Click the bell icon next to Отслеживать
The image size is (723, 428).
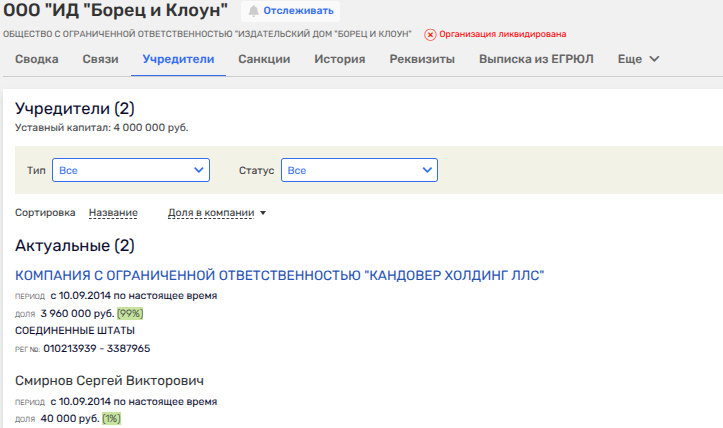(253, 11)
